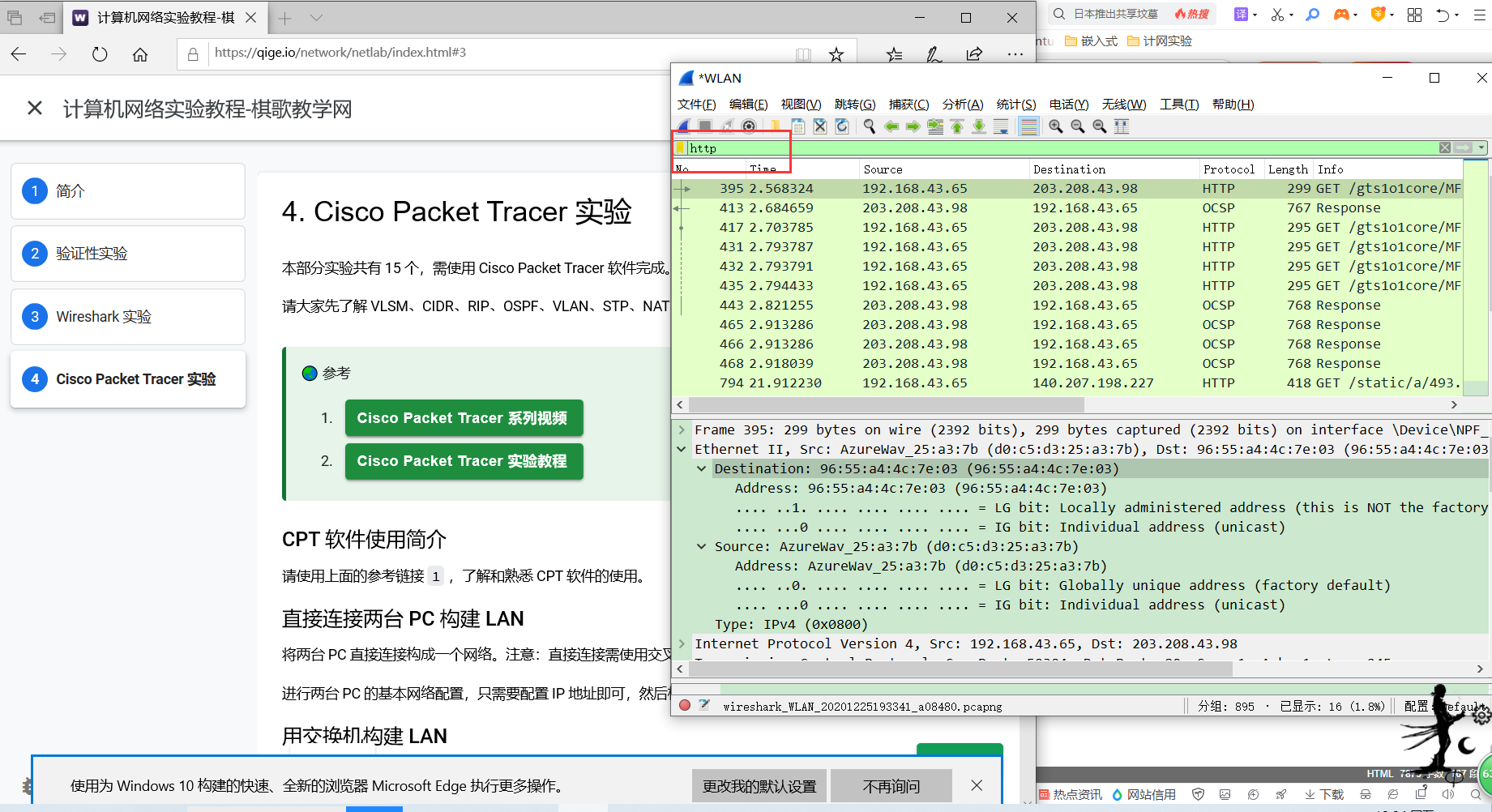
Task: Reset packet text to normal size
Action: coord(1100,126)
